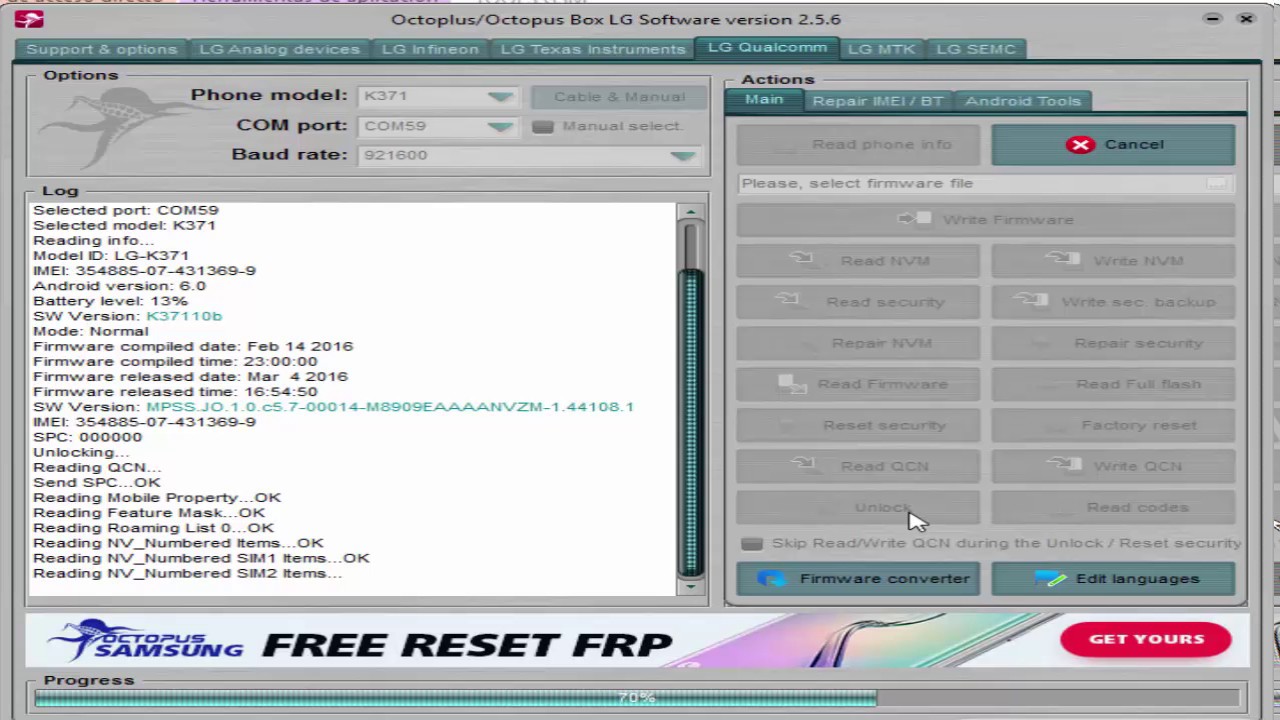Click the Firmware converter icon
Screen dimensions: 1280x720
click(771, 578)
